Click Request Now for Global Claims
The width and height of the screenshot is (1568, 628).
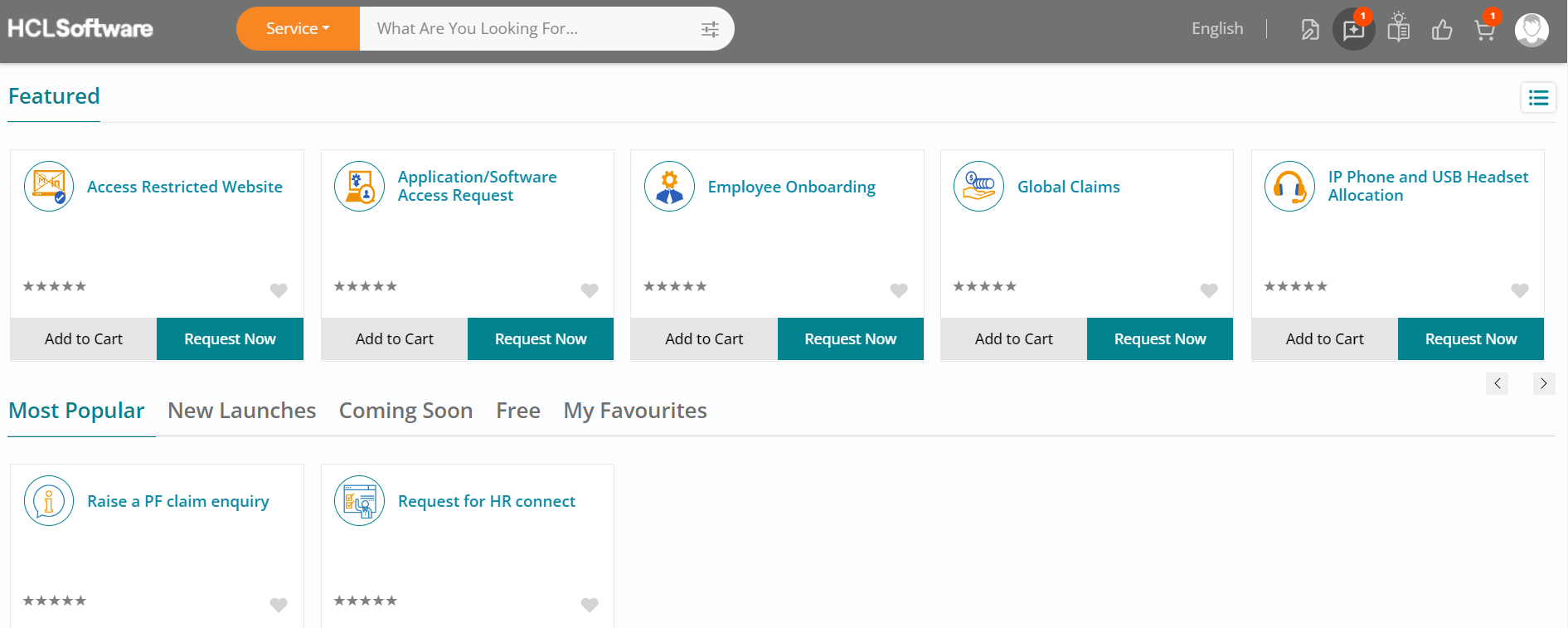[1159, 338]
